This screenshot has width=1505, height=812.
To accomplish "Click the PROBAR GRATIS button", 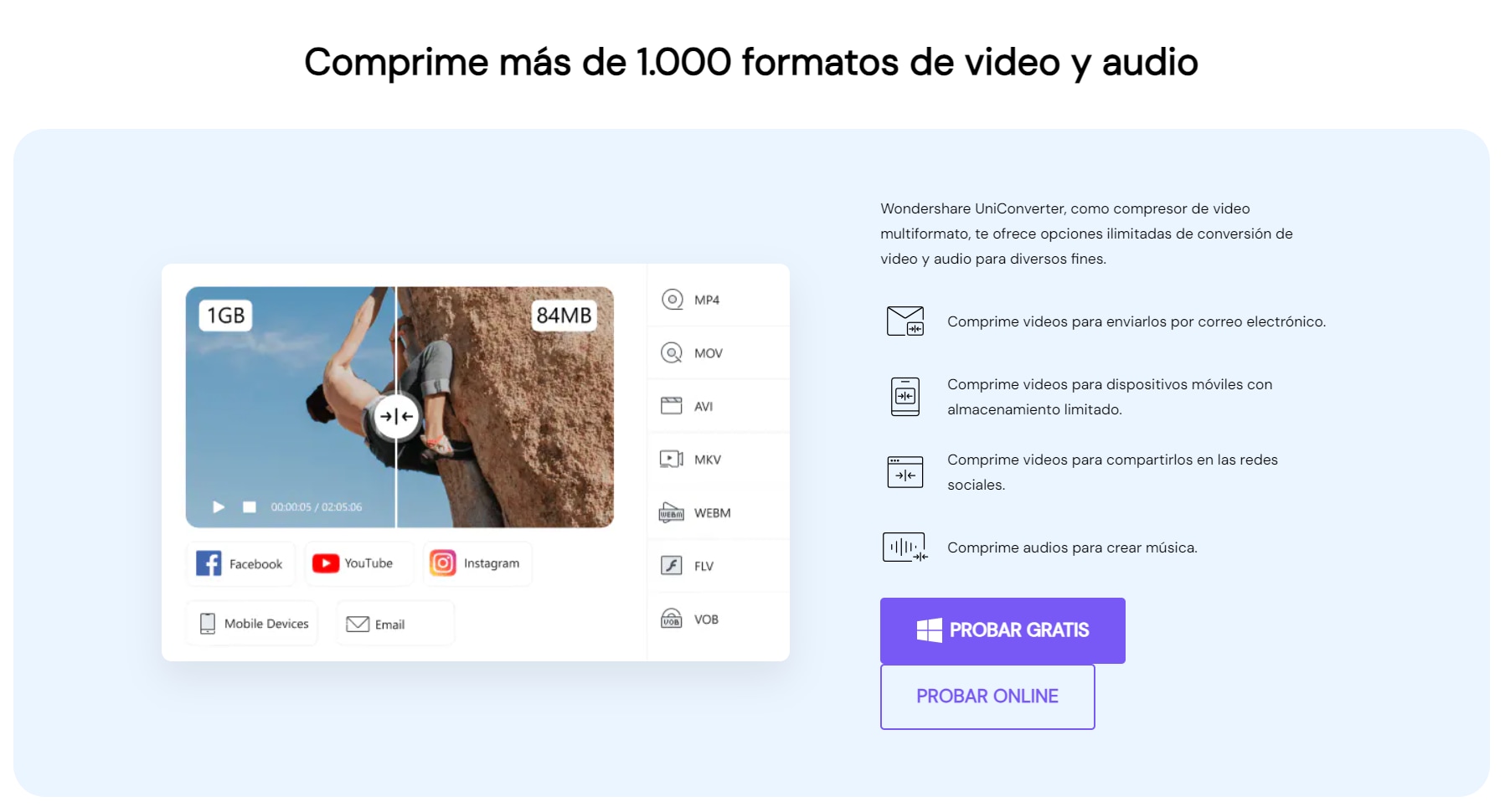I will point(1002,630).
